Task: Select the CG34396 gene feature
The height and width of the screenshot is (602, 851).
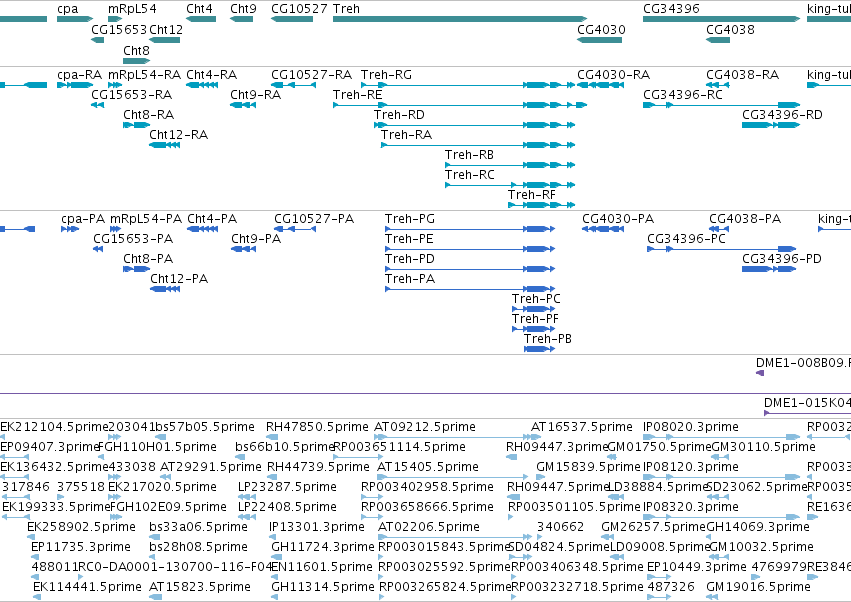Action: (x=721, y=19)
